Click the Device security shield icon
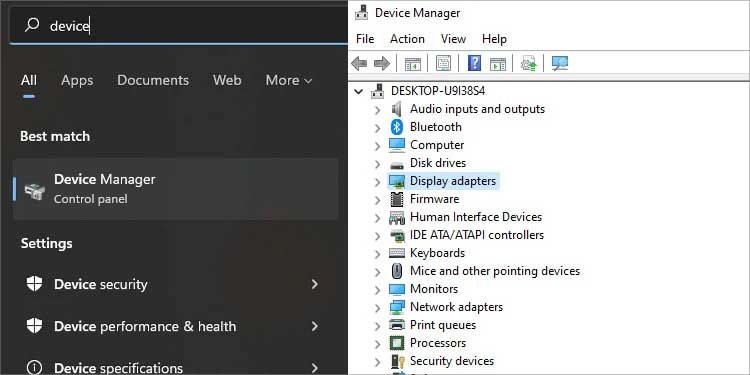This screenshot has width=750, height=375. click(34, 284)
